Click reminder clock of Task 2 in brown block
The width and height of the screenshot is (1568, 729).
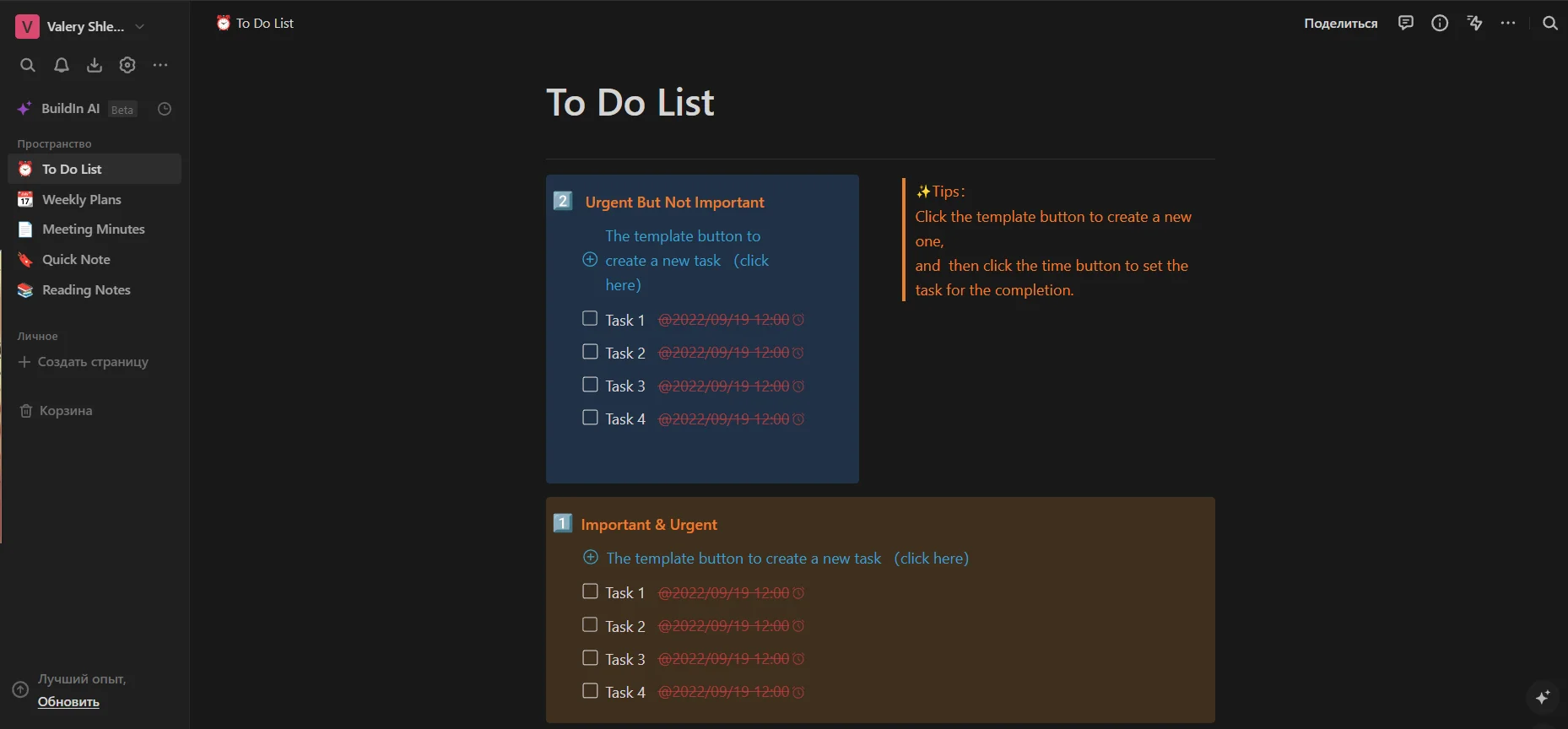[x=798, y=626]
